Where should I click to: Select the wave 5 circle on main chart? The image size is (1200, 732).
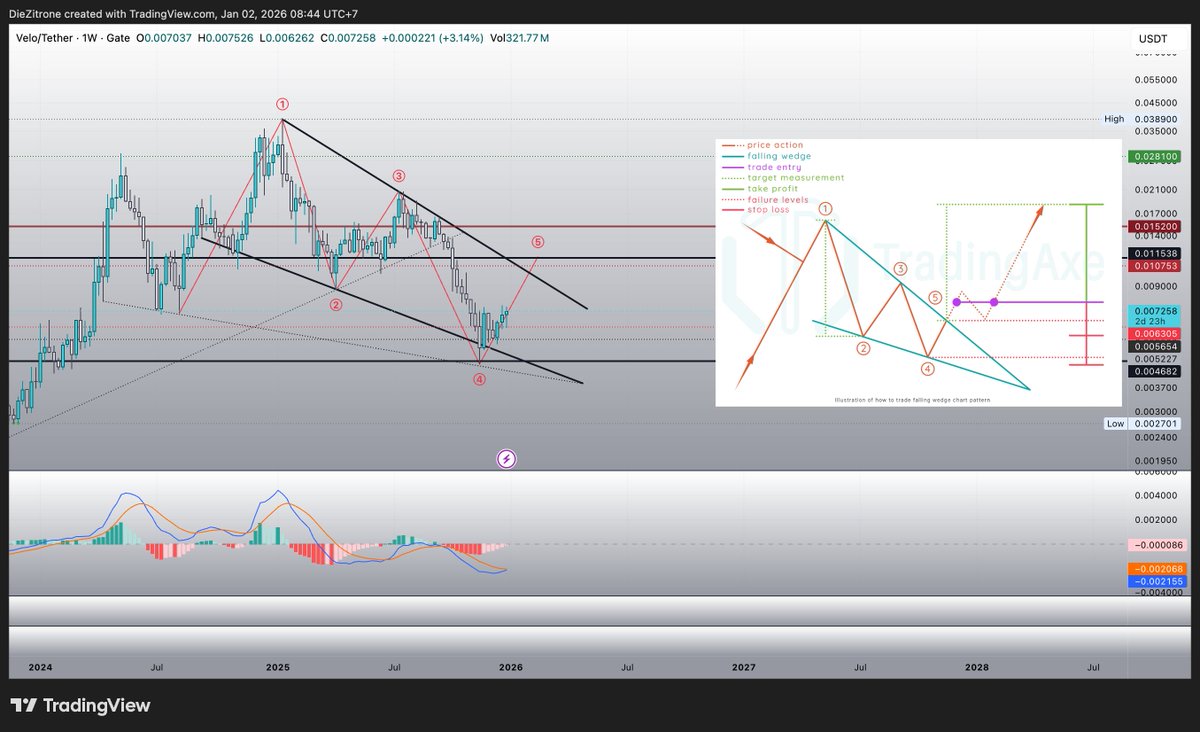point(538,242)
